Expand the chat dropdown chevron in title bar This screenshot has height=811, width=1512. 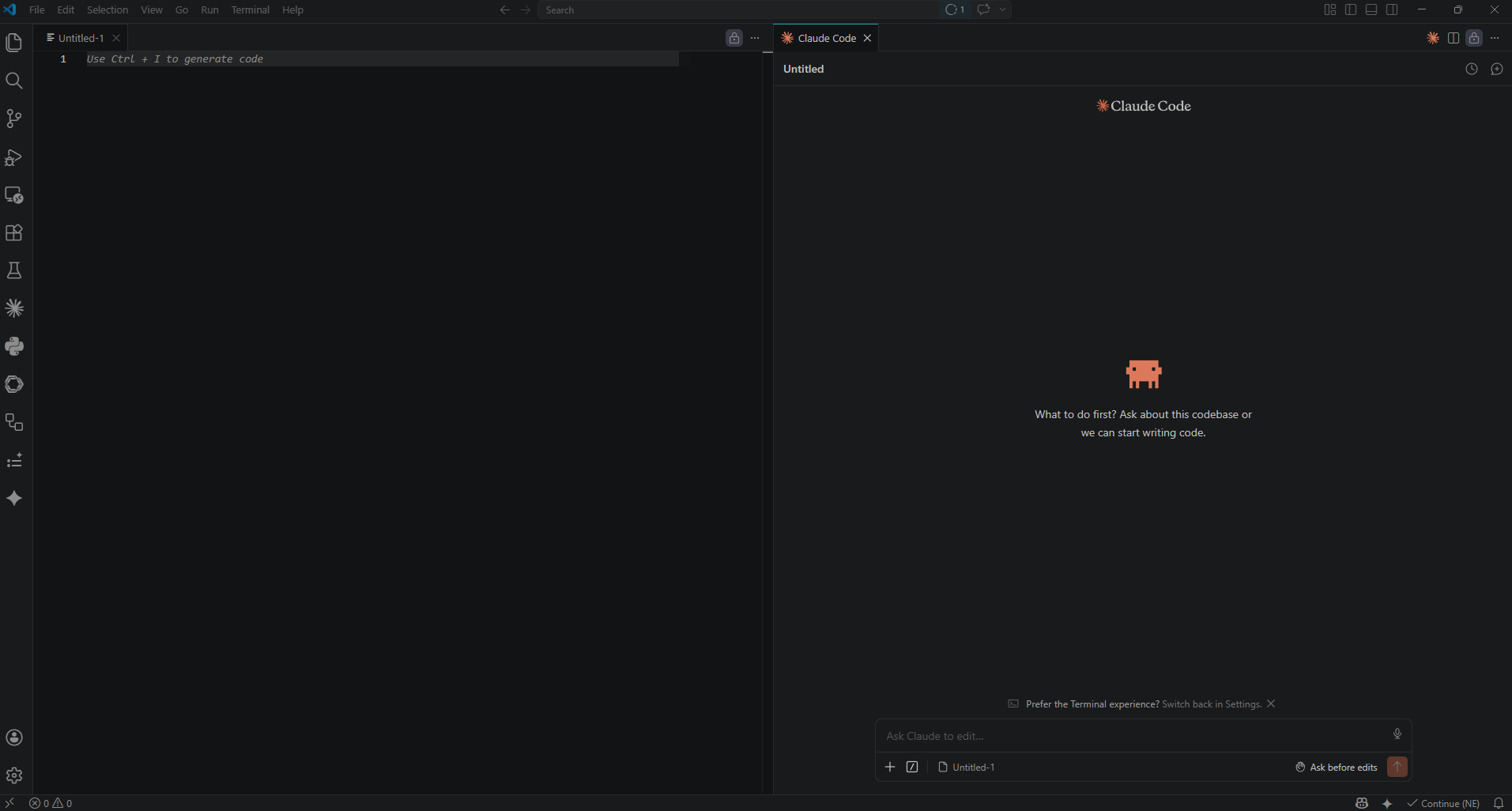[1002, 9]
